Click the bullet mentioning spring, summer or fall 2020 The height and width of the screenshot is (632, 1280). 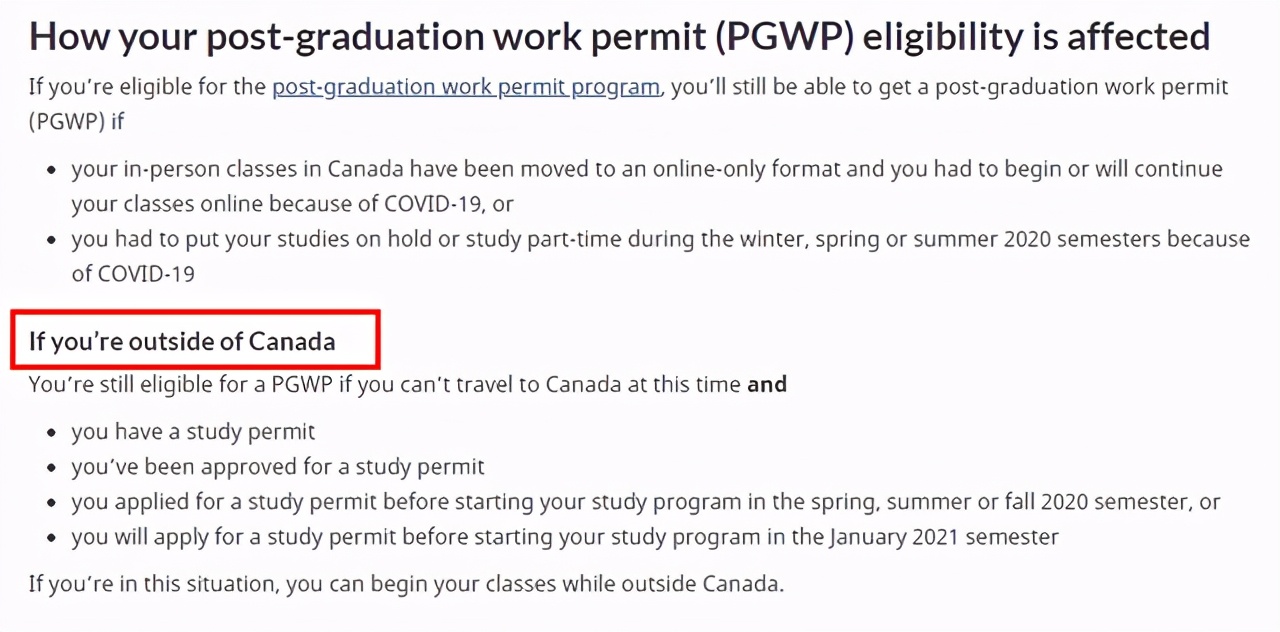point(646,502)
